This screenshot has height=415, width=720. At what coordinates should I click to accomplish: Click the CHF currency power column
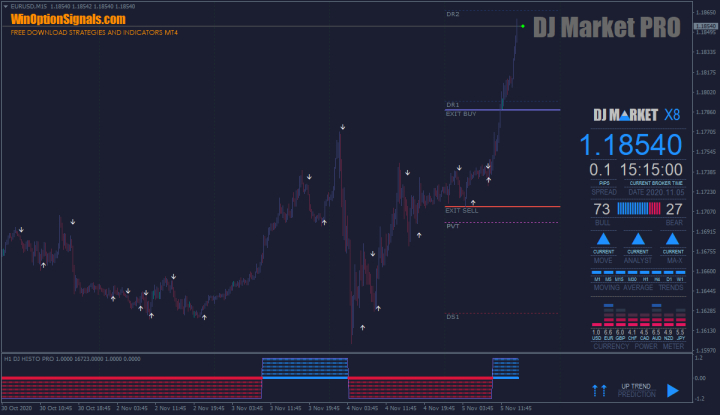[x=632, y=320]
